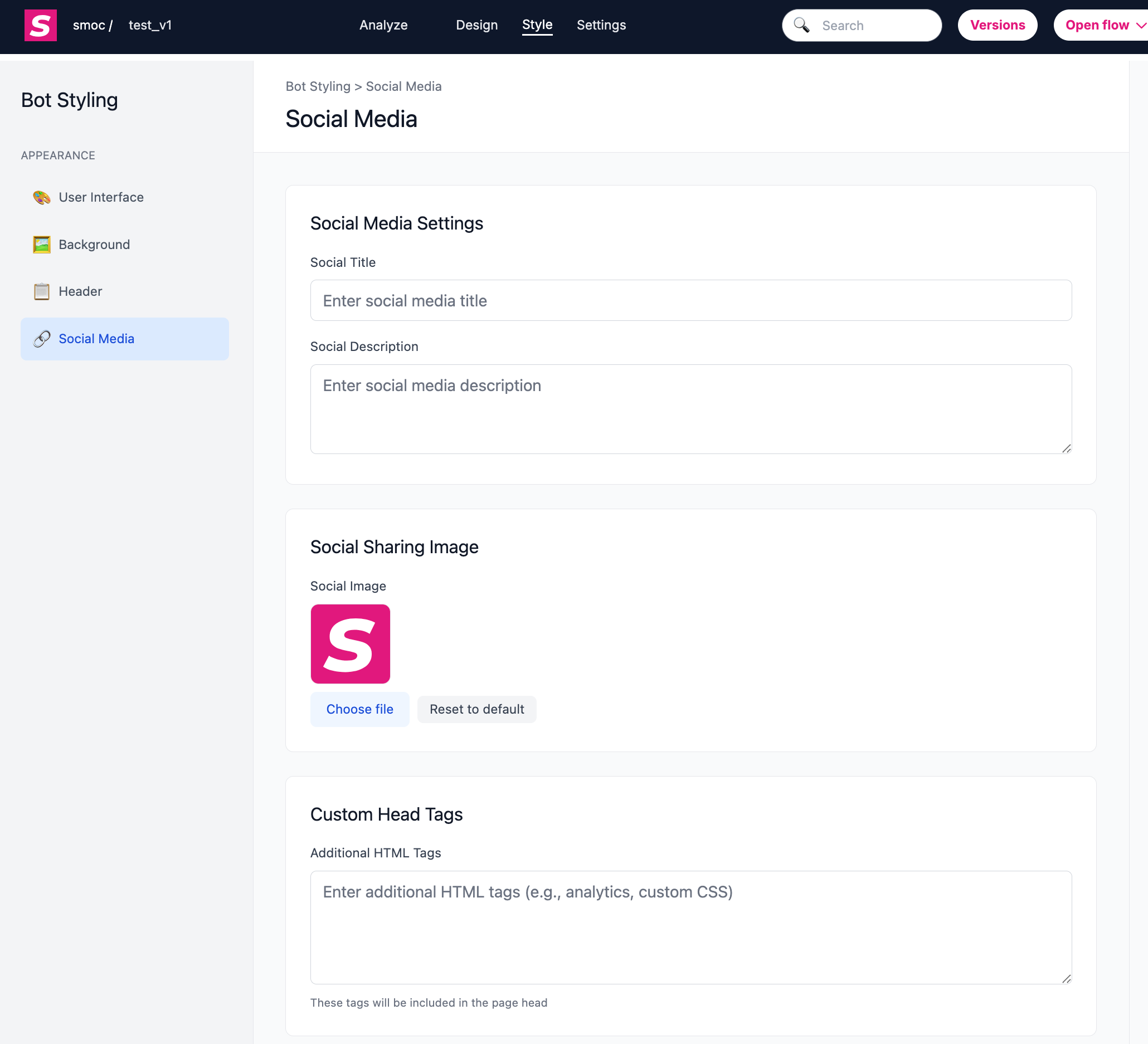Go to the Settings tab
The width and height of the screenshot is (1148, 1044).
click(601, 25)
